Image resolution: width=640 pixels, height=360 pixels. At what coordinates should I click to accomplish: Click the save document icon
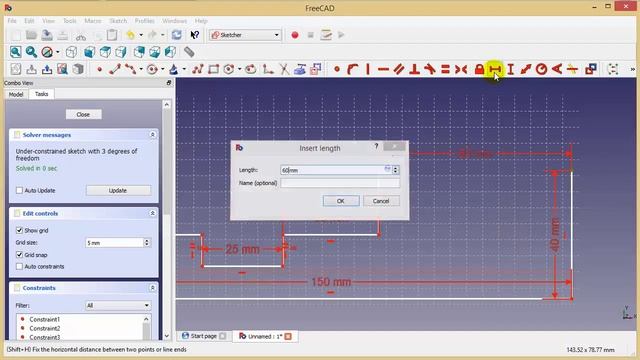coord(47,35)
